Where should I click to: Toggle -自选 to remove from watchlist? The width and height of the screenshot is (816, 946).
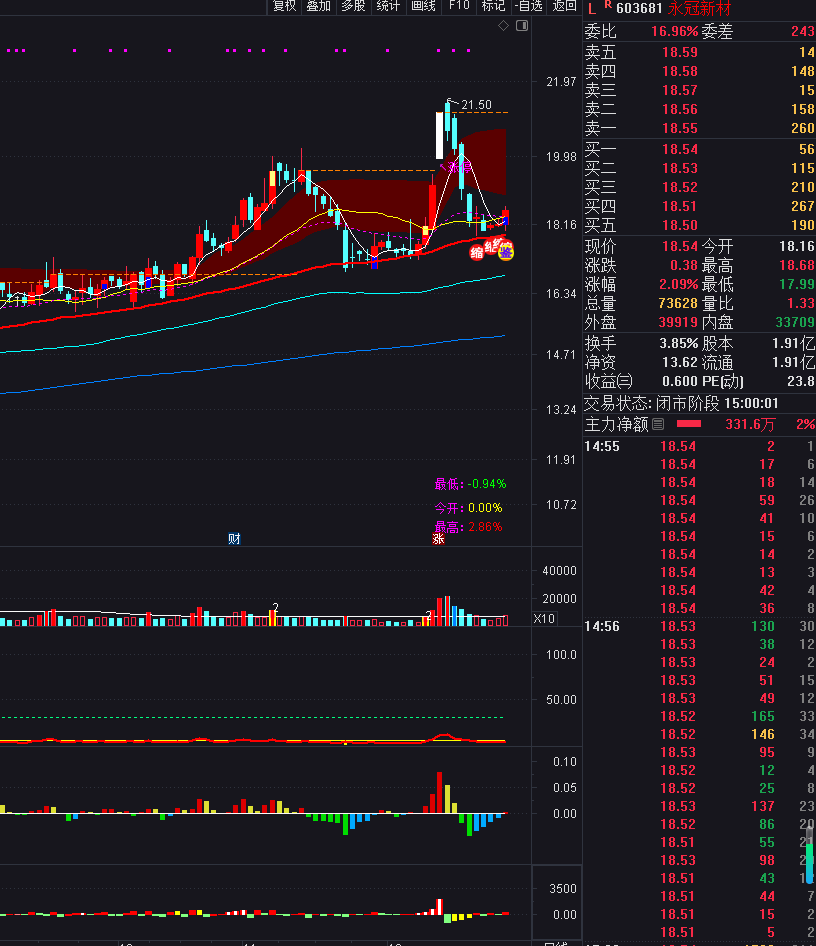point(528,6)
